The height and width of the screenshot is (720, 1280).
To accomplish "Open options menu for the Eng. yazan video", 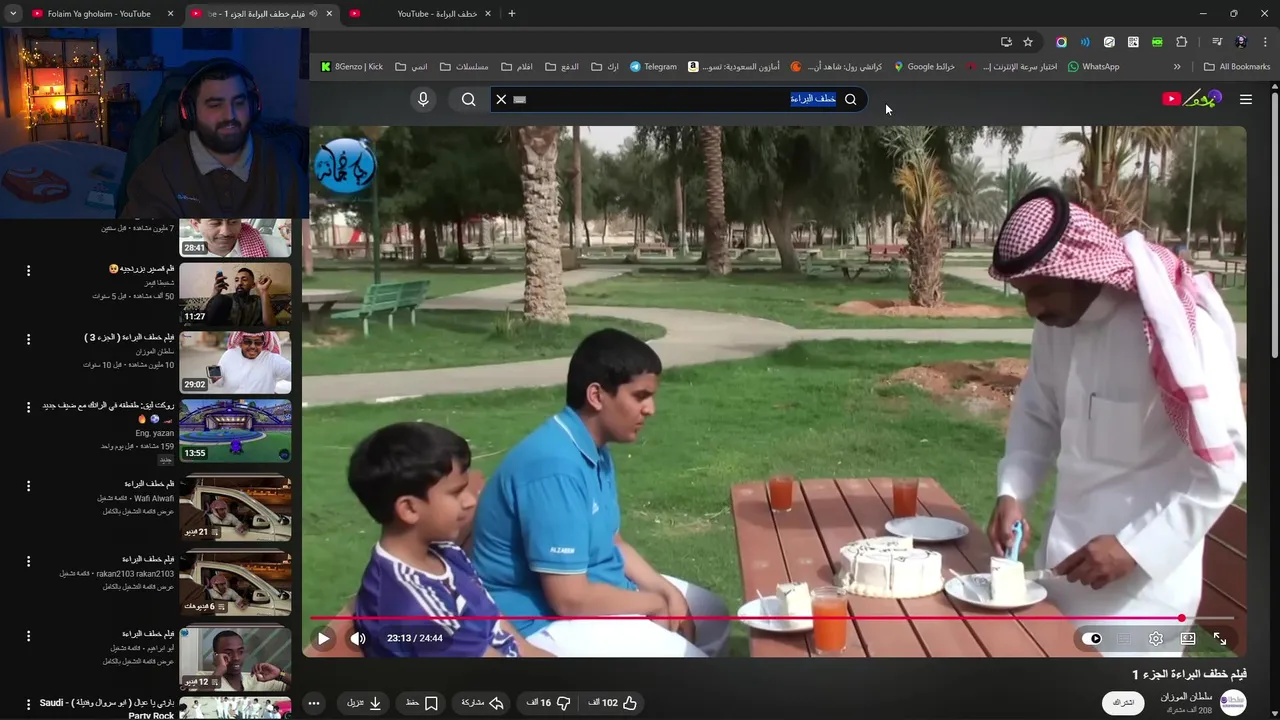I will coord(28,407).
